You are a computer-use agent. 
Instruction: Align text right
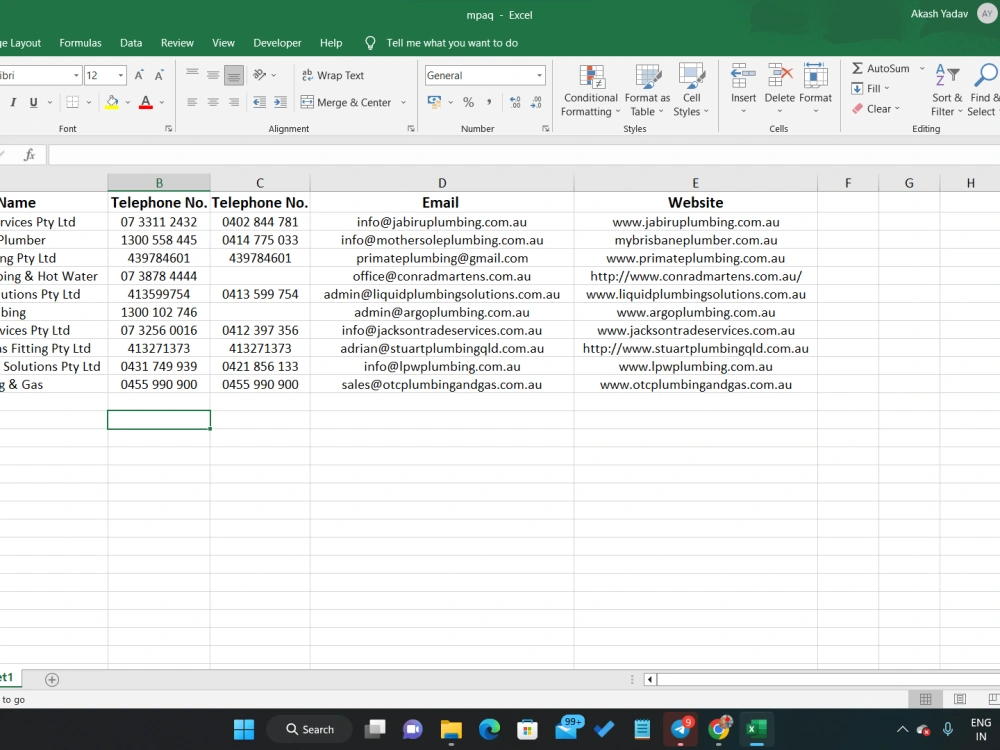pyautogui.click(x=234, y=102)
